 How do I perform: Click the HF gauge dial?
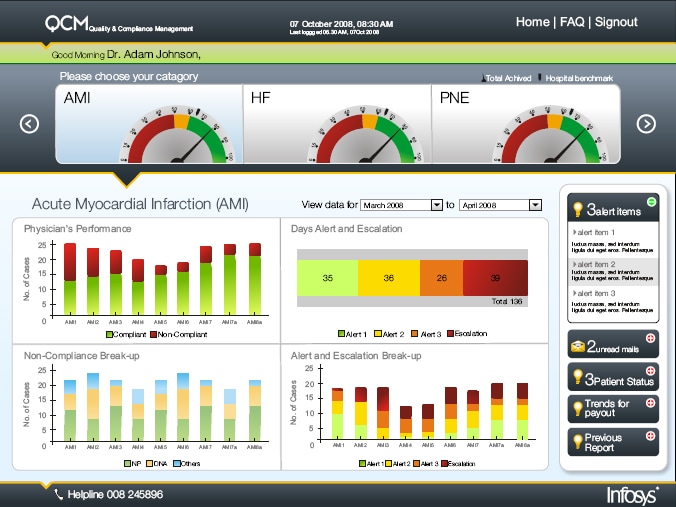point(366,135)
